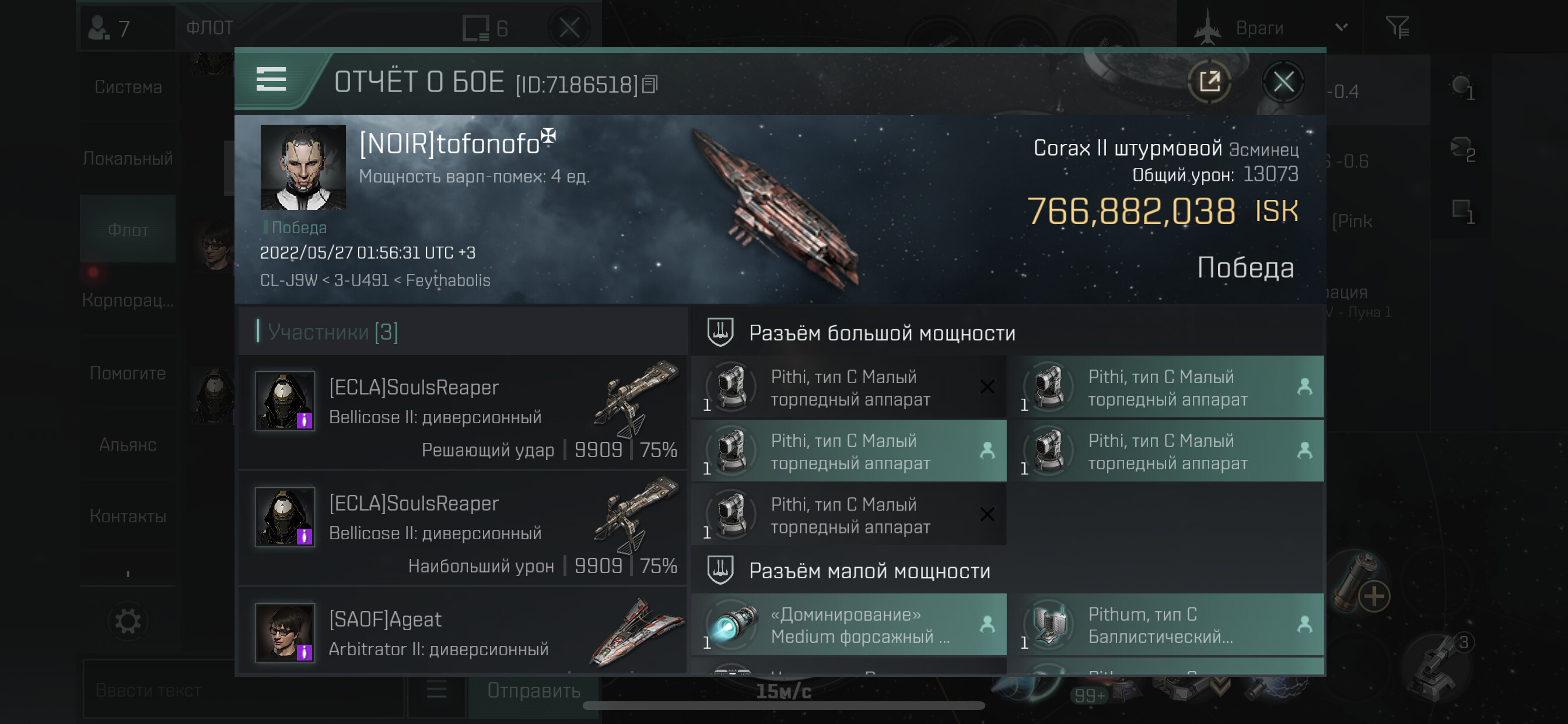Select the Pithum type C ballistic module
The image size is (1568, 724).
pos(1165,625)
